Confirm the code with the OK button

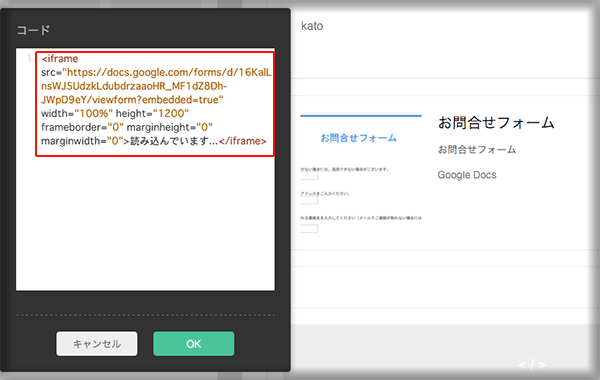pyautogui.click(x=194, y=344)
